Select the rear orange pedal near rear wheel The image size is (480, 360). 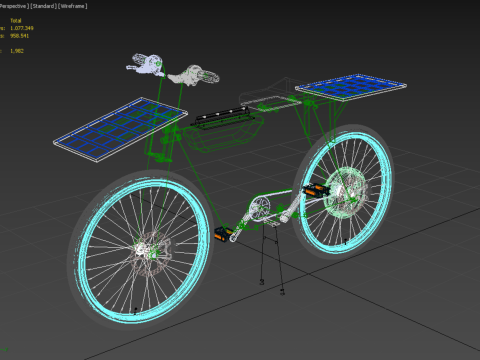[315, 190]
